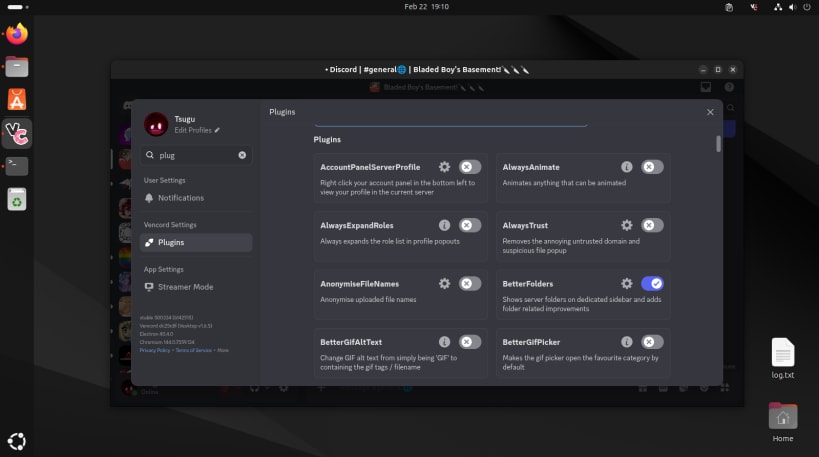Open Terminal from the dock
This screenshot has width=819, height=457.
click(x=17, y=166)
